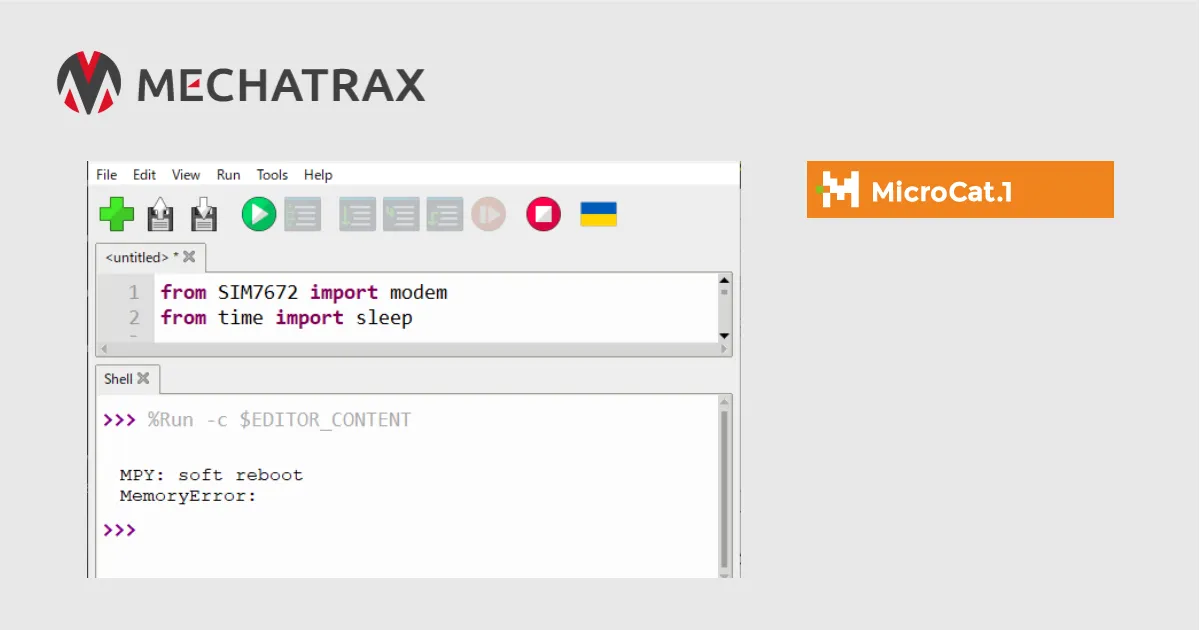Viewport: 1200px width, 630px height.
Task: Start debugging the current script
Action: tap(302, 214)
